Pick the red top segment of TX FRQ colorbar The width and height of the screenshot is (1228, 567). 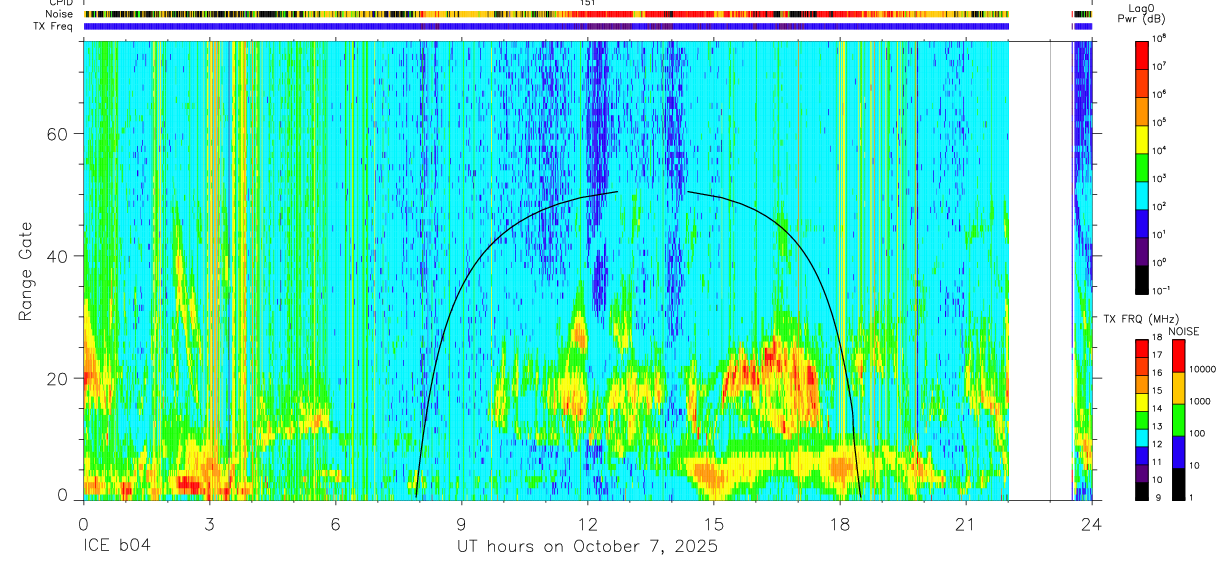pos(1141,348)
